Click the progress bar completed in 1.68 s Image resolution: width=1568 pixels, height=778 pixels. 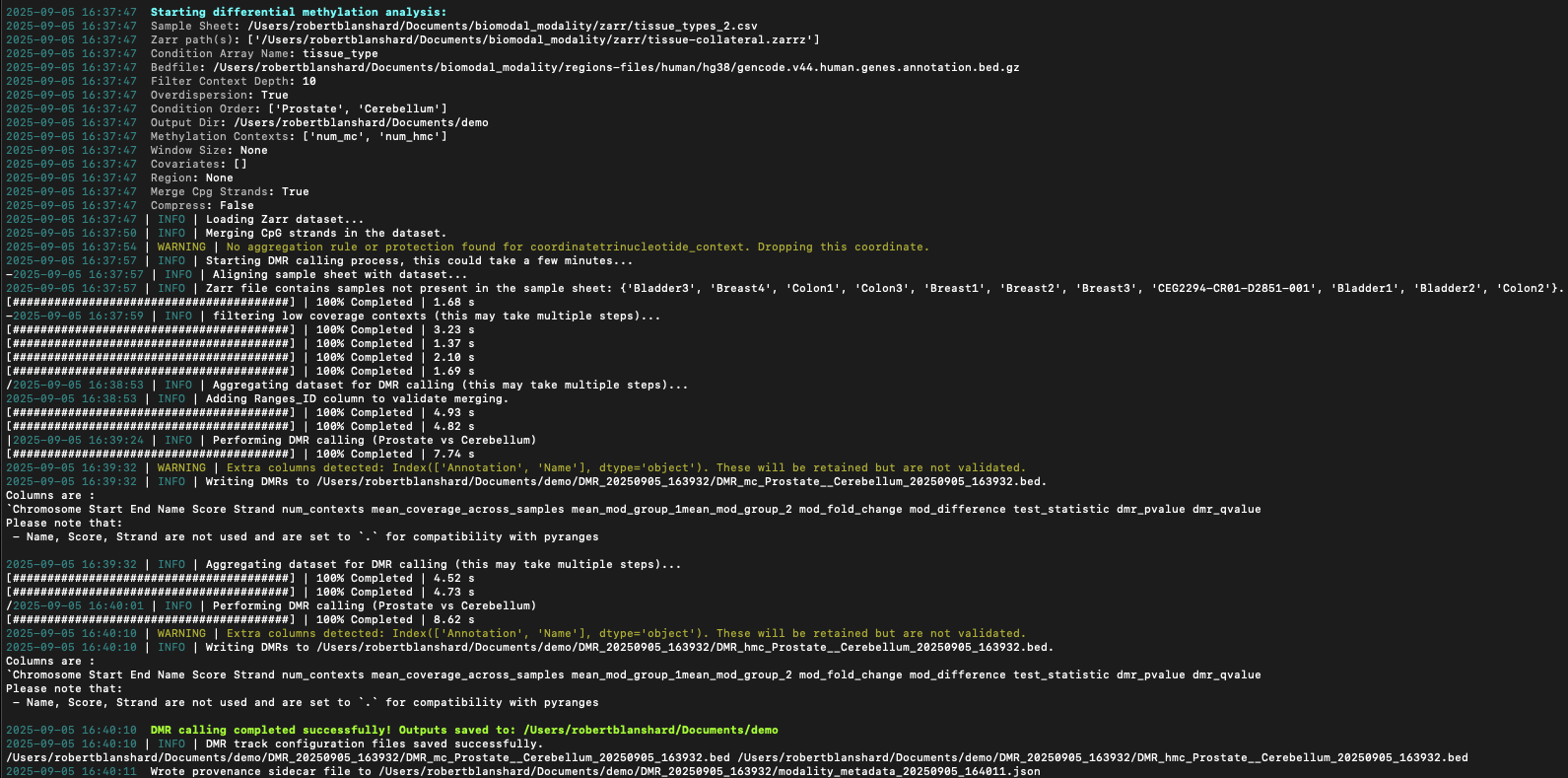coord(150,302)
